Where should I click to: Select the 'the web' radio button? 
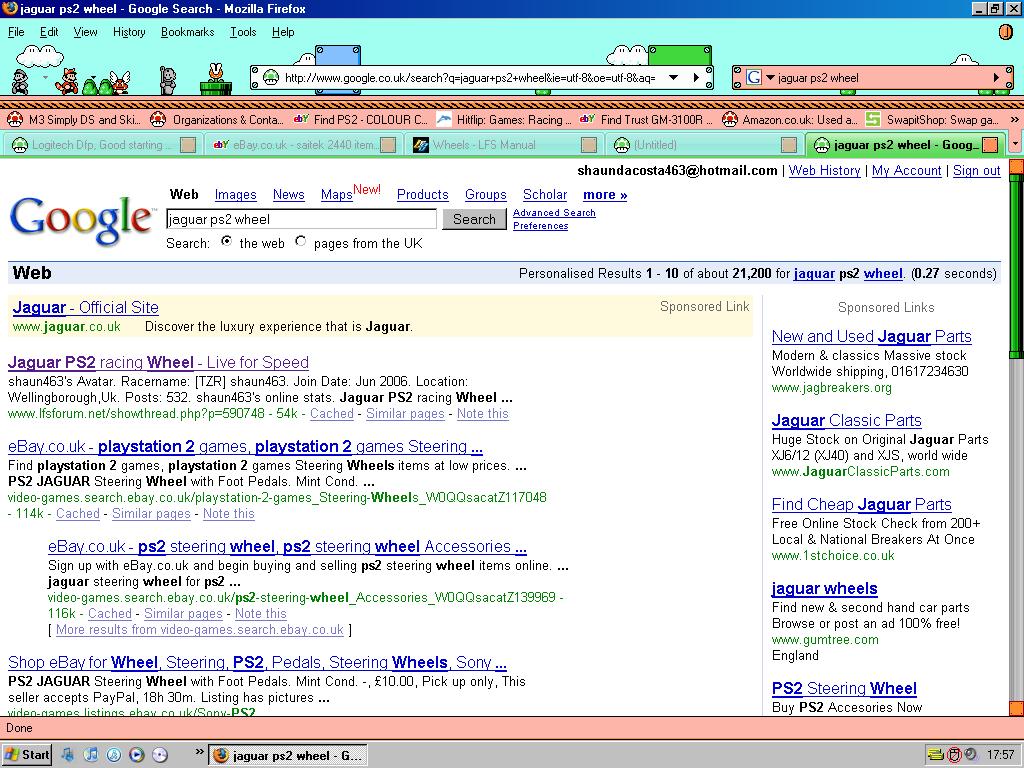227,241
